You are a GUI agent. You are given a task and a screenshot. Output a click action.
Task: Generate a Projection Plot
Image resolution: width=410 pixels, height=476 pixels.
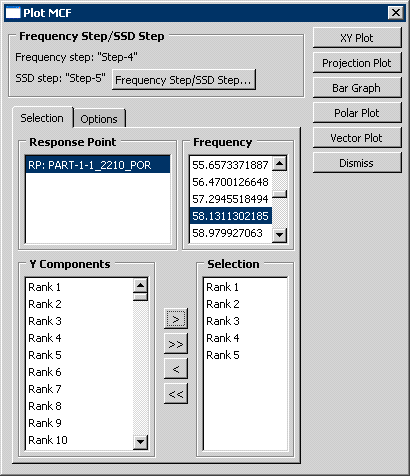pos(357,63)
